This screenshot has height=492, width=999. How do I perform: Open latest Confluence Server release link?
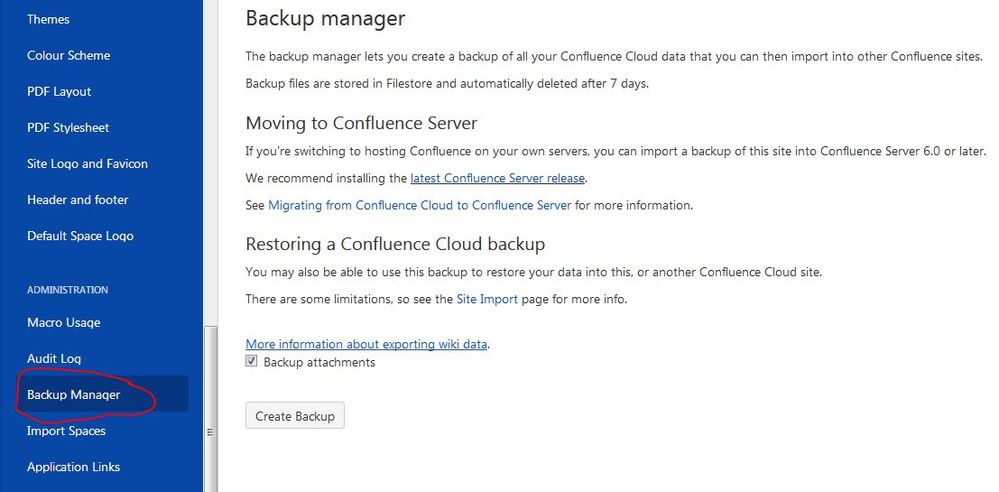coord(497,178)
